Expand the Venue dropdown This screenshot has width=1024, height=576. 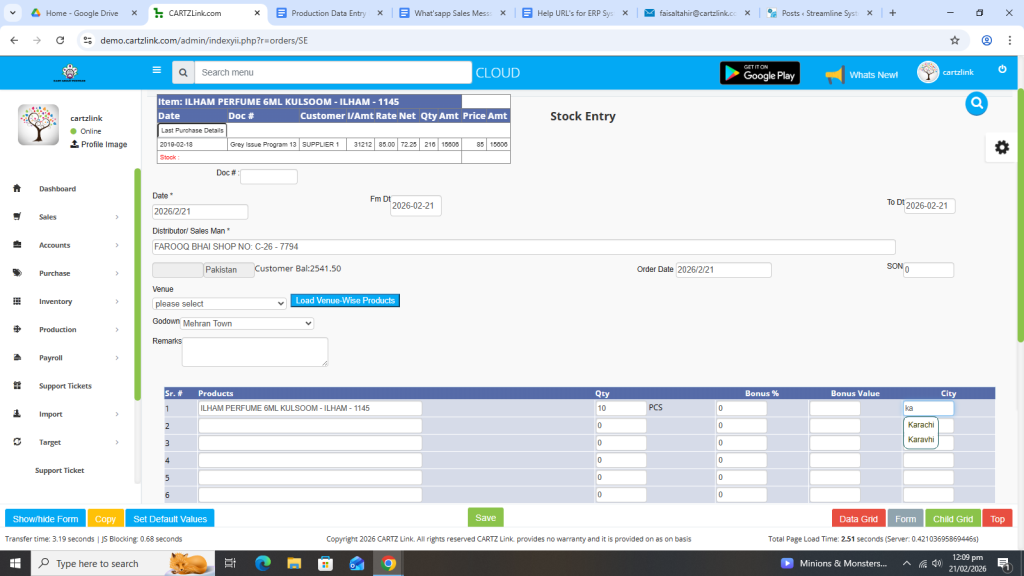coord(219,303)
